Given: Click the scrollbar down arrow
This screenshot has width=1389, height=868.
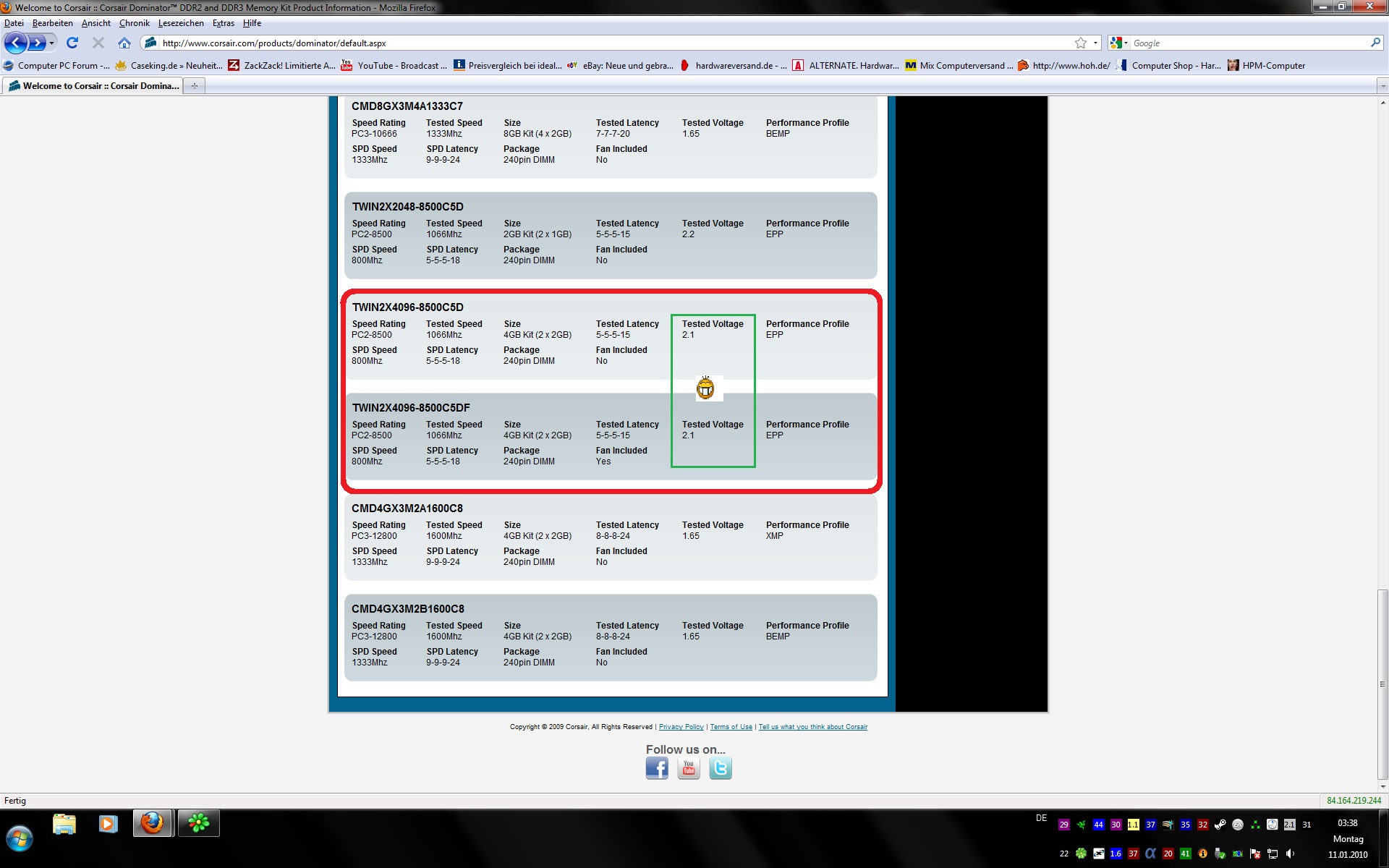Looking at the screenshot, I should pyautogui.click(x=1382, y=787).
